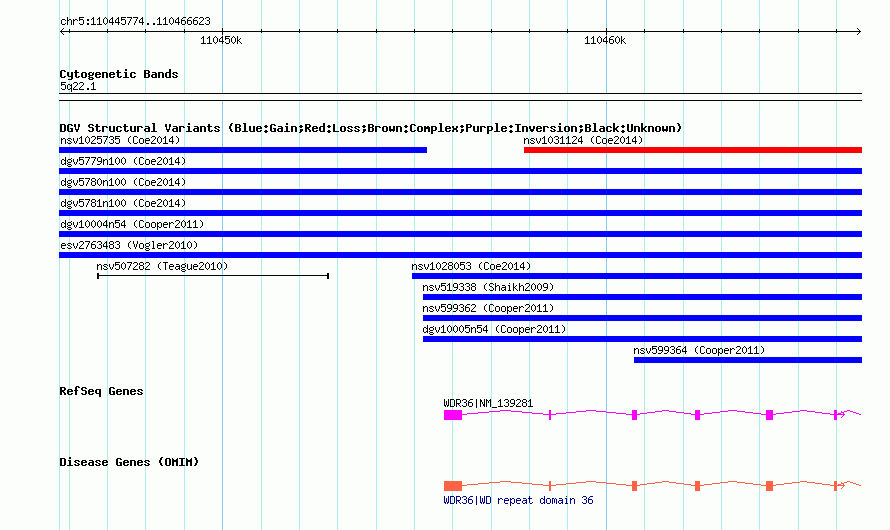Open the dgv10005n54 (Cooper2011) label
Image resolution: width=890 pixels, height=530 pixels.
pyautogui.click(x=494, y=329)
